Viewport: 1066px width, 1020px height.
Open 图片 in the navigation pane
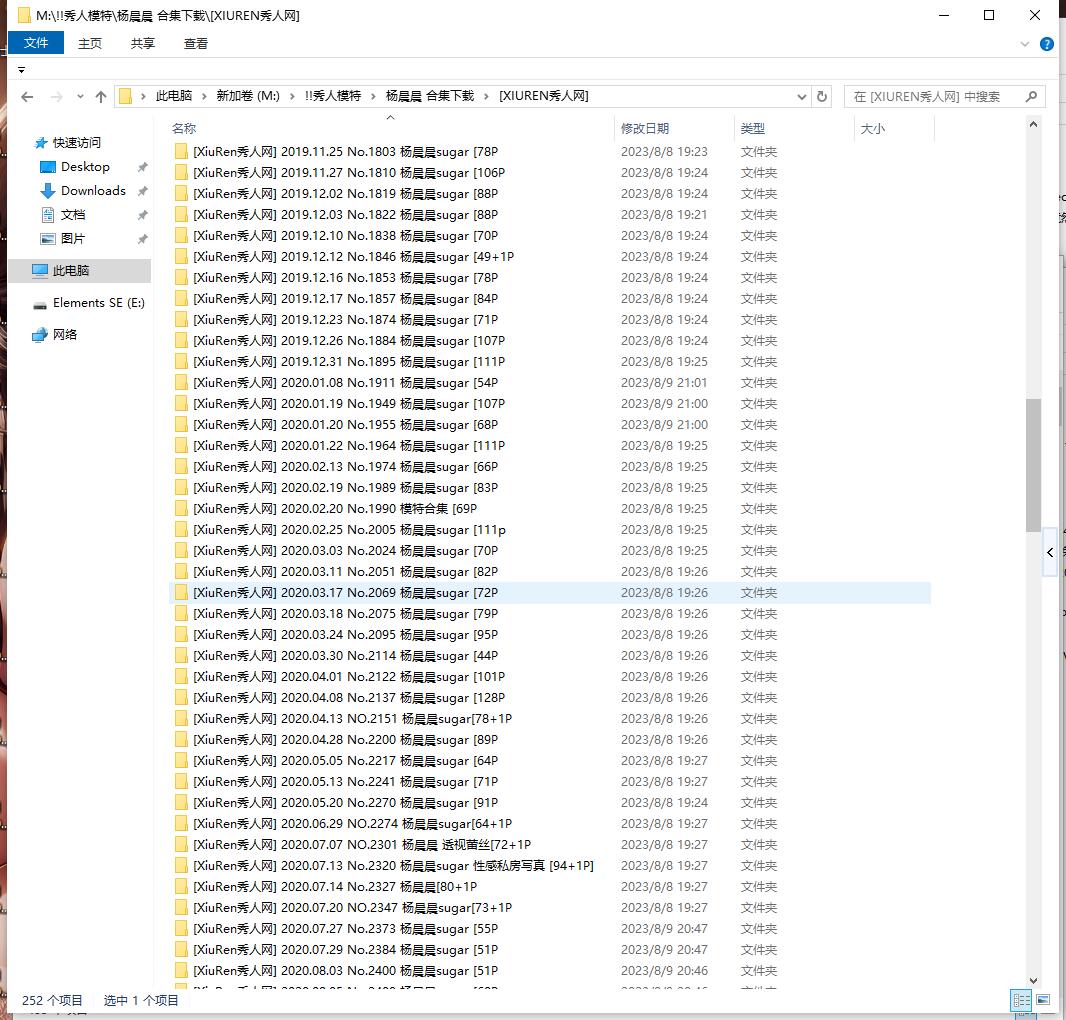point(73,239)
